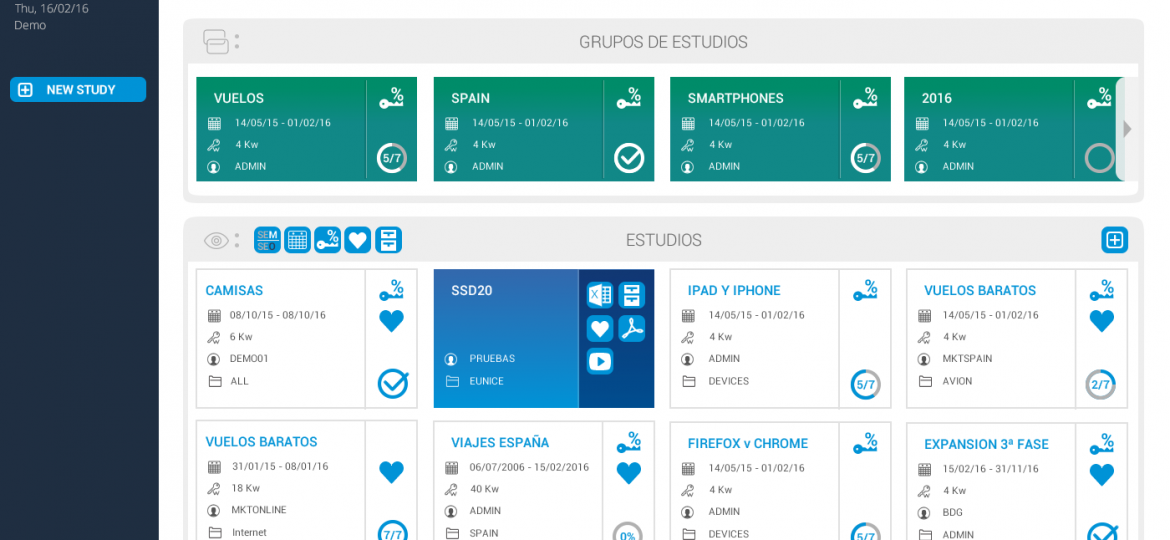
Task: Toggle favorite heart on VIAJES ESPAÑA study
Action: [628, 473]
